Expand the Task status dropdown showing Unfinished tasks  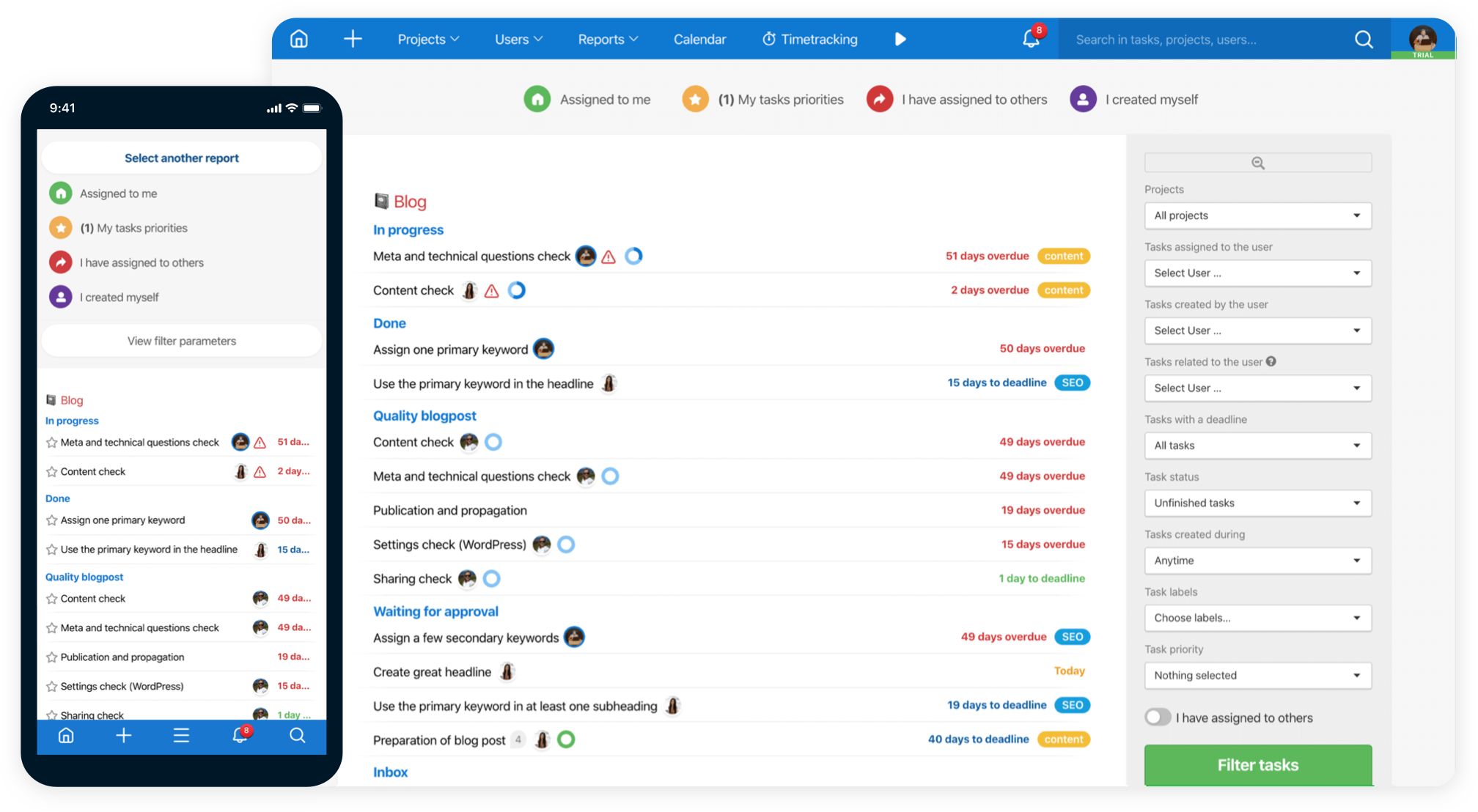(1257, 503)
